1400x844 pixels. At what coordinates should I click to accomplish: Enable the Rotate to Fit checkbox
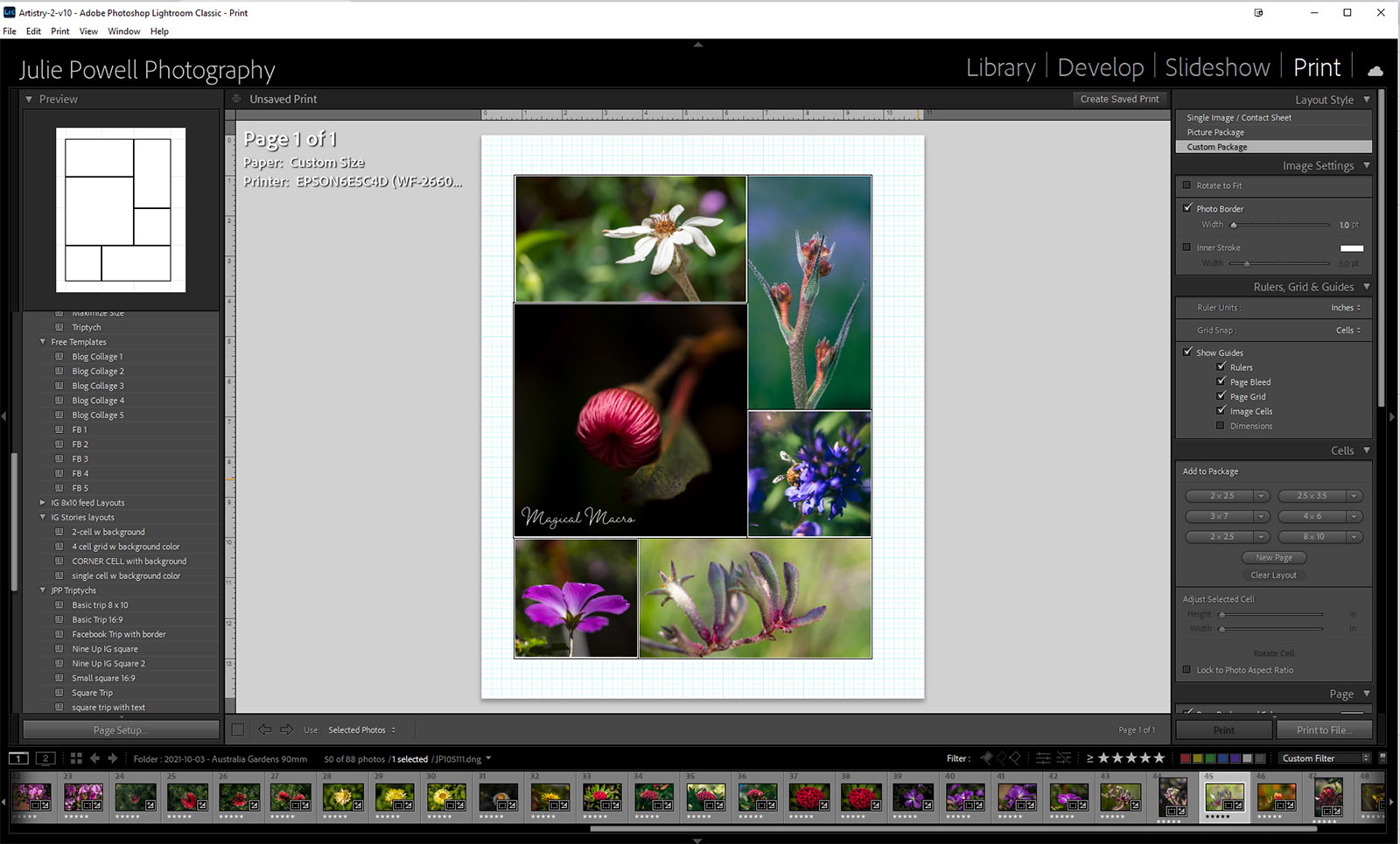point(1187,185)
